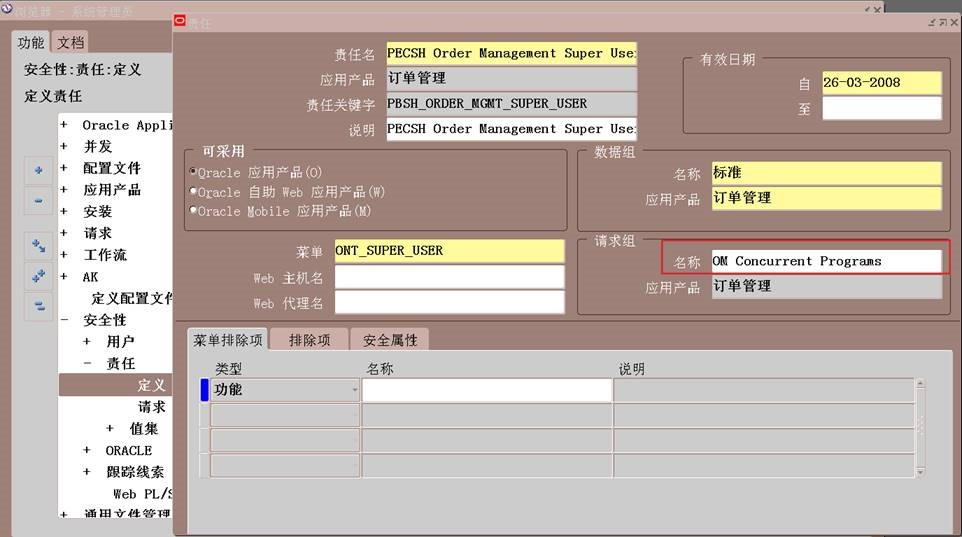Select the 请求 item under 责任
Viewport: 962px width, 537px height.
coord(151,406)
